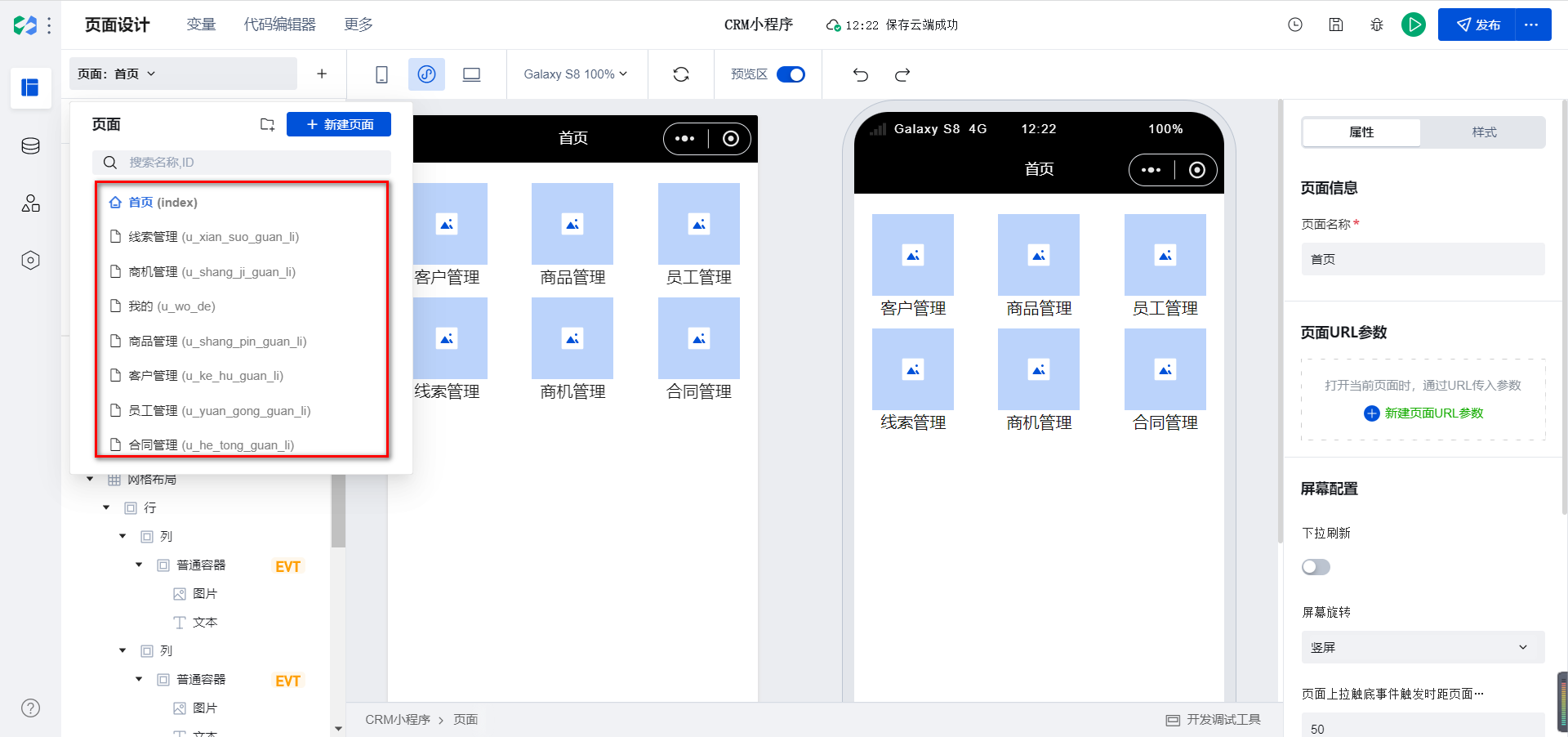1568x737 pixels.
Task: Click the 发布 publish button
Action: click(x=1477, y=25)
